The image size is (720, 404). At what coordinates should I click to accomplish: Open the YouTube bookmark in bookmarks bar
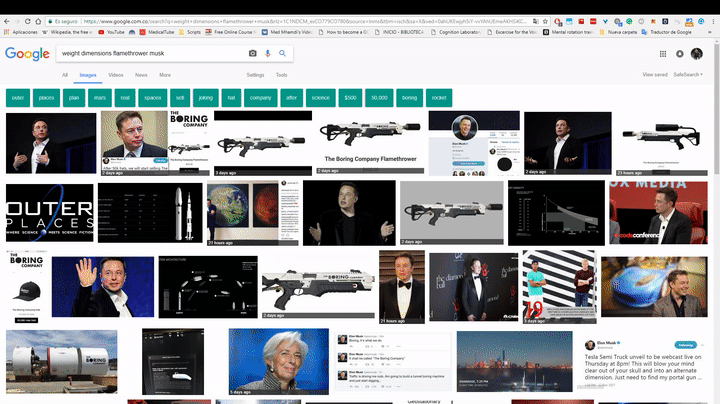[111, 32]
